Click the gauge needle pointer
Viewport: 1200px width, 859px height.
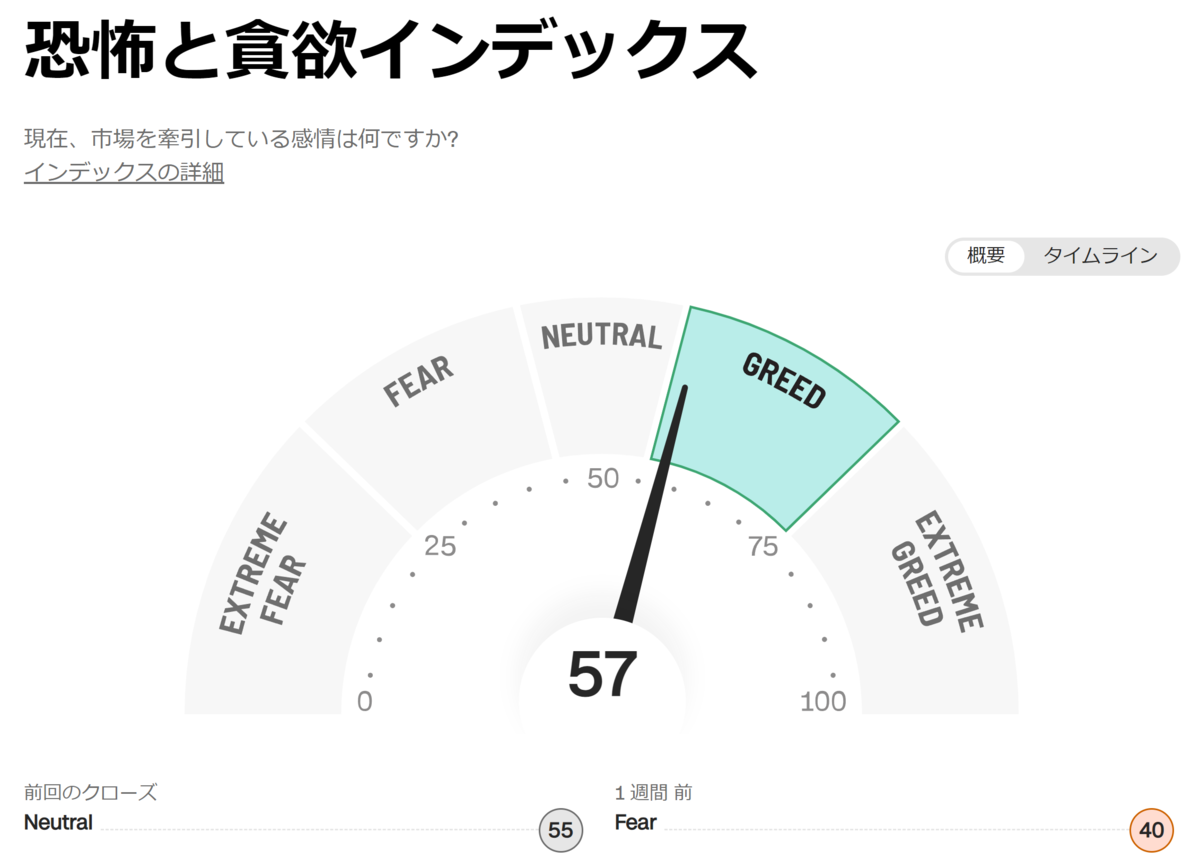653,500
